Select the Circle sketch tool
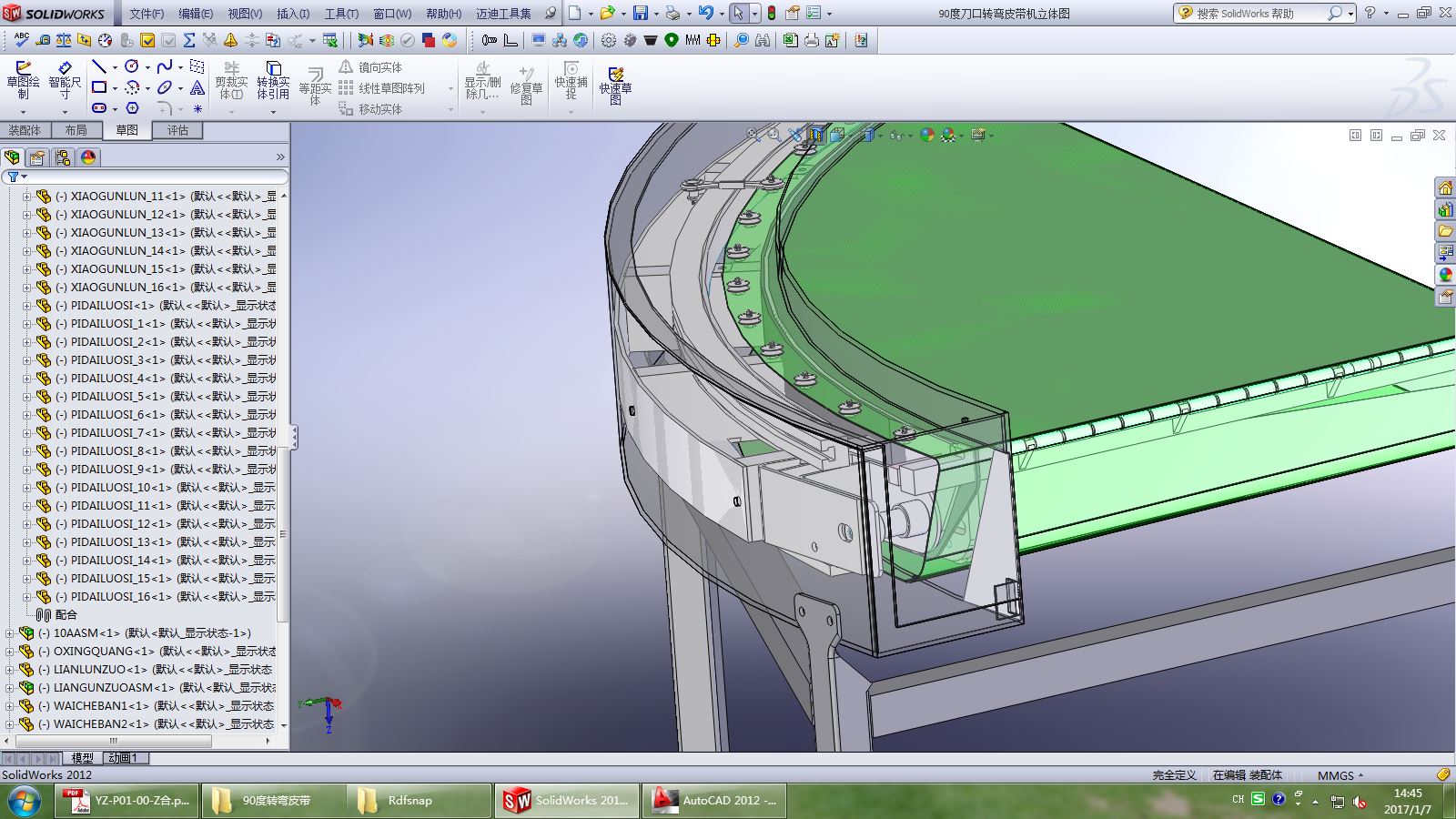 point(132,66)
